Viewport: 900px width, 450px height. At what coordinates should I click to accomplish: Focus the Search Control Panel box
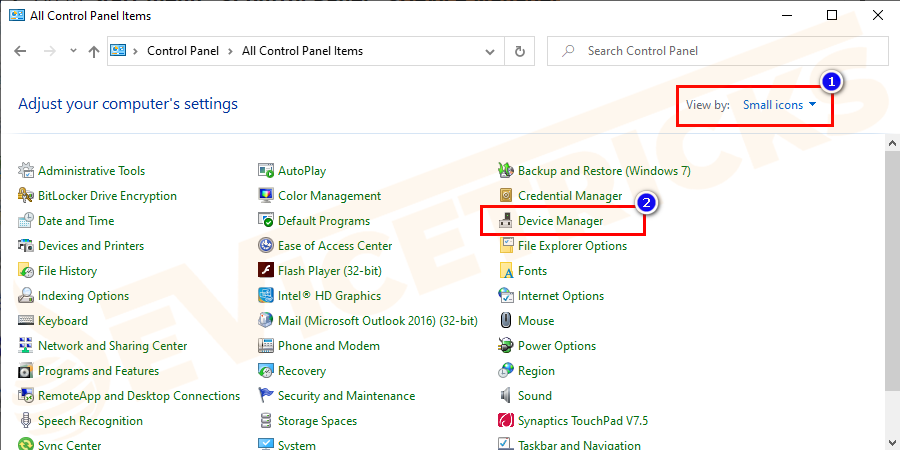click(x=717, y=51)
